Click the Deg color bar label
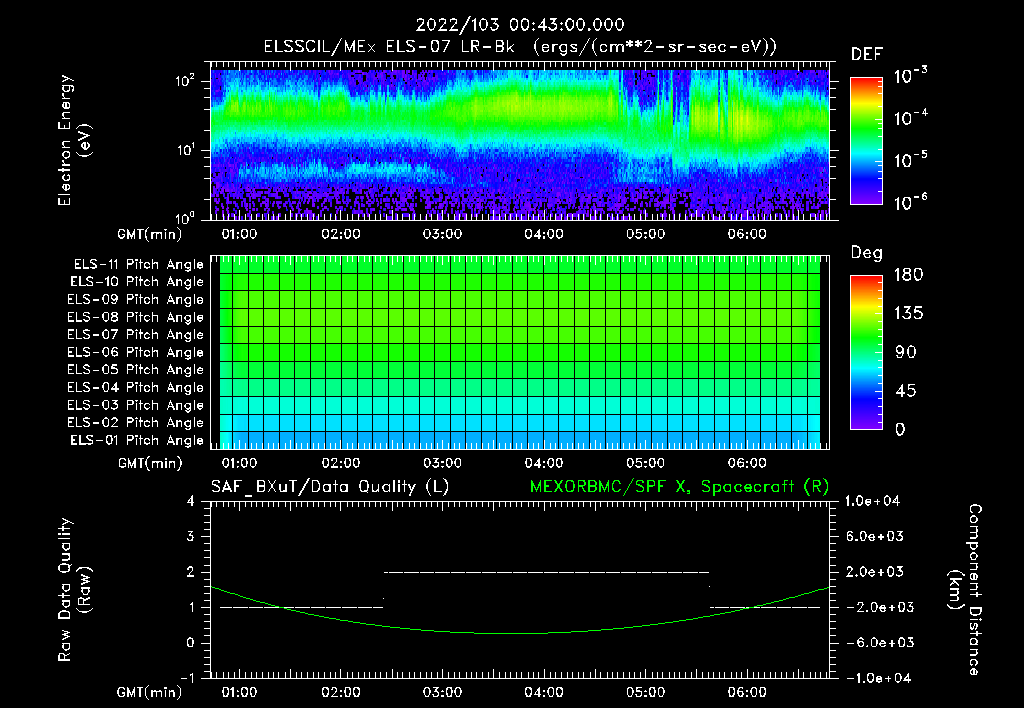Viewport: 1024px width, 708px height. [867, 253]
